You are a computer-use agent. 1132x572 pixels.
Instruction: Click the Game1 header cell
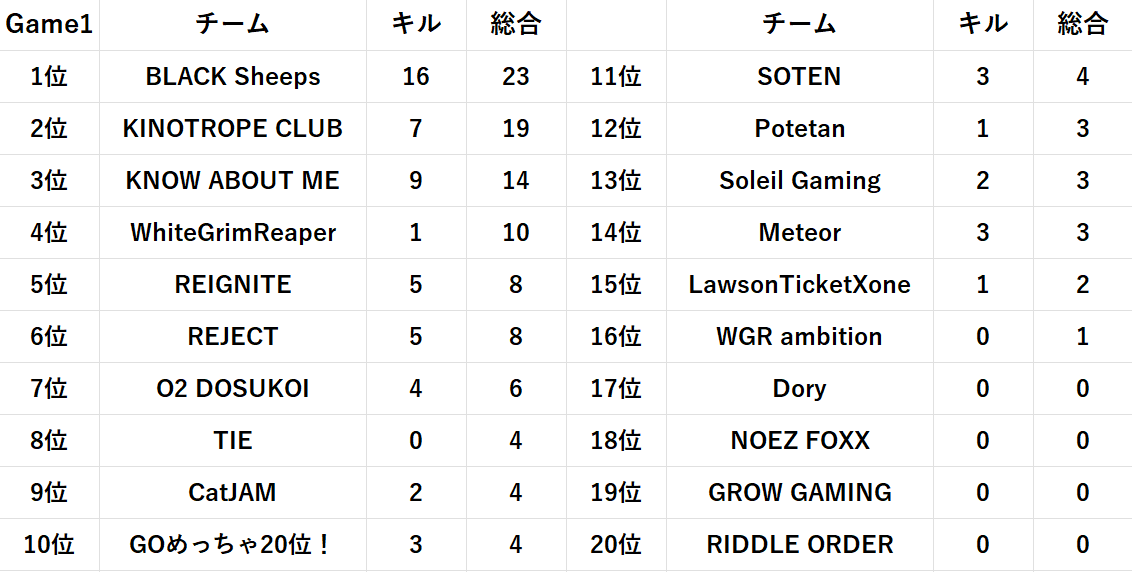click(x=49, y=25)
